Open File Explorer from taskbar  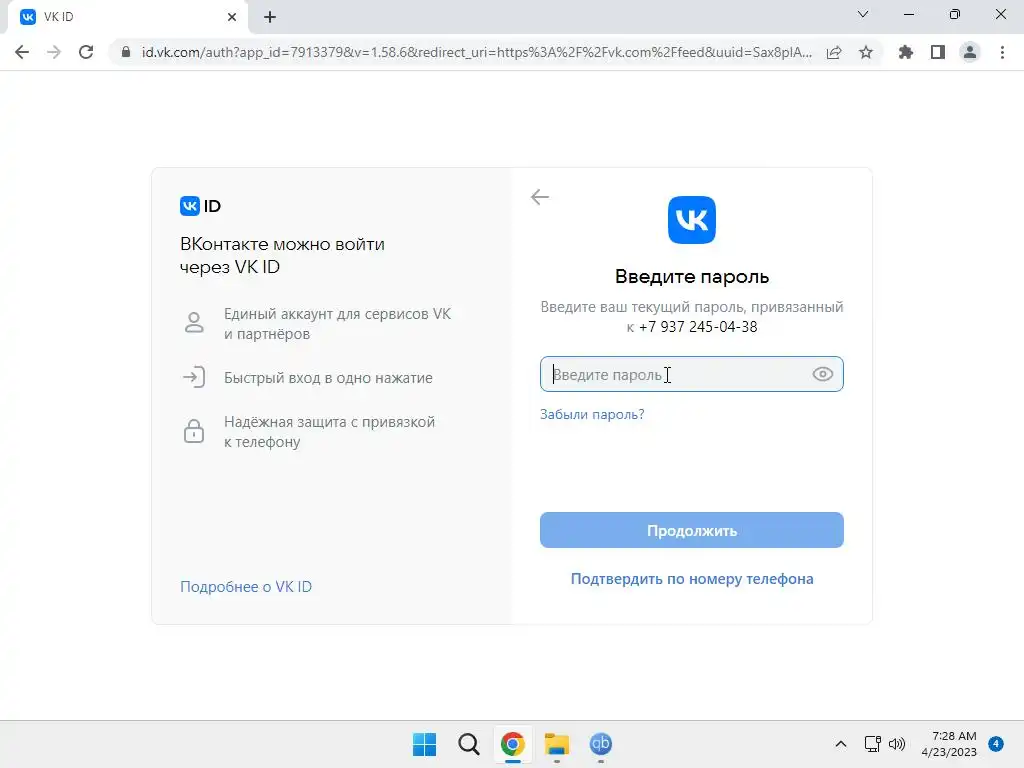pos(556,744)
